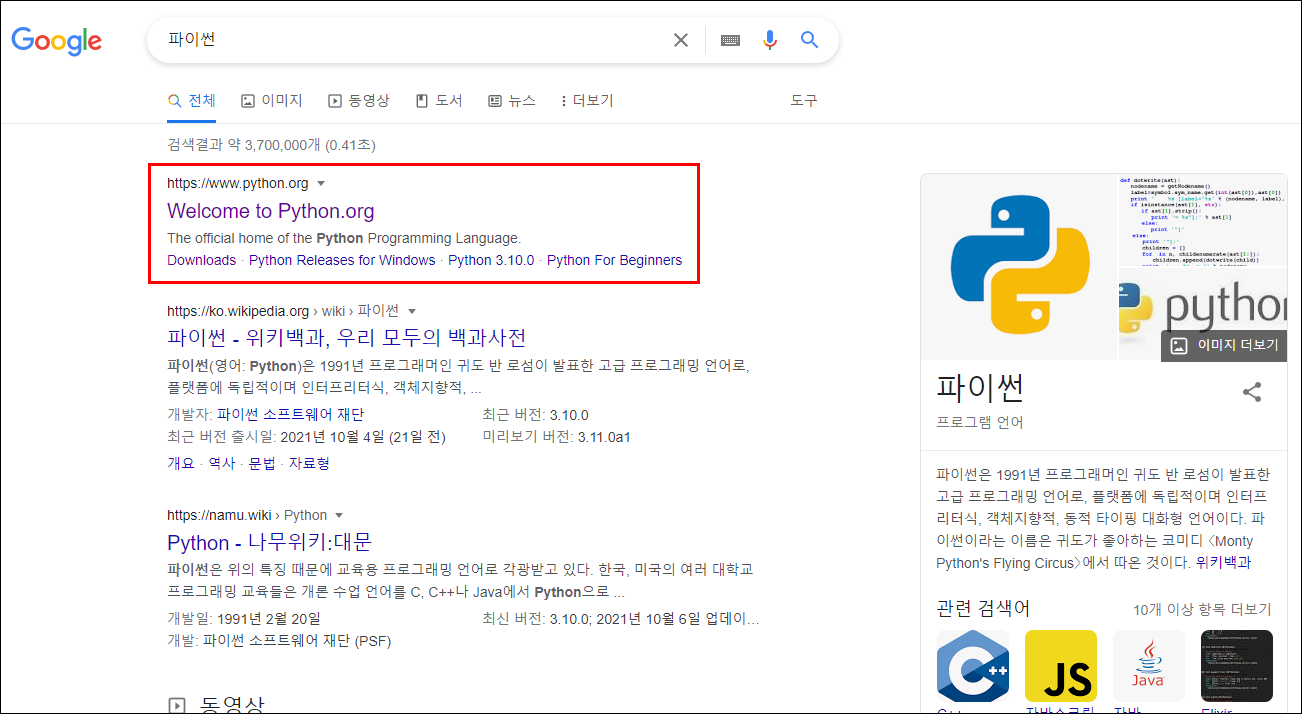1302x714 pixels.
Task: Switch to the 도서 tab
Action: pyautogui.click(x=438, y=101)
